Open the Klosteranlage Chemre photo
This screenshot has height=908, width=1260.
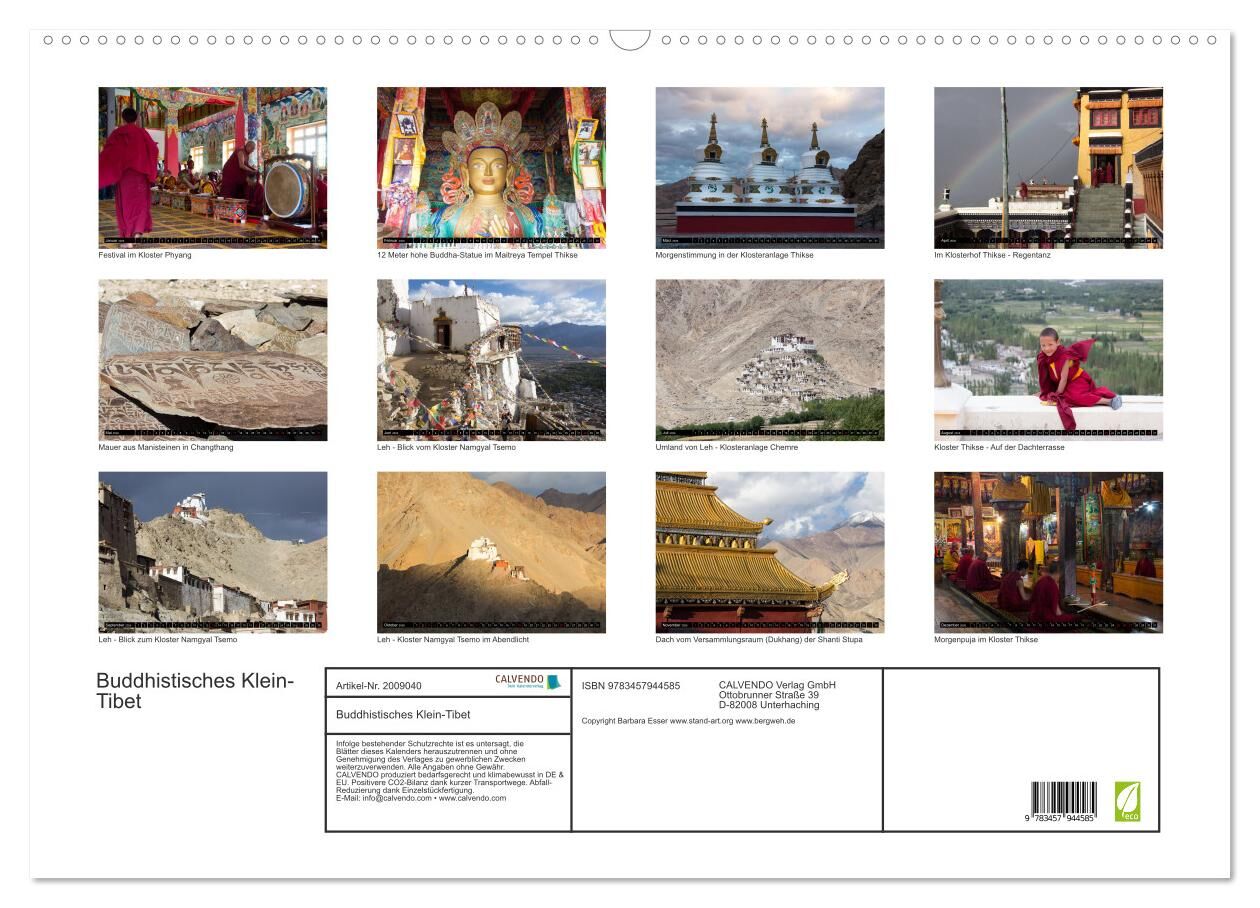[x=769, y=359]
